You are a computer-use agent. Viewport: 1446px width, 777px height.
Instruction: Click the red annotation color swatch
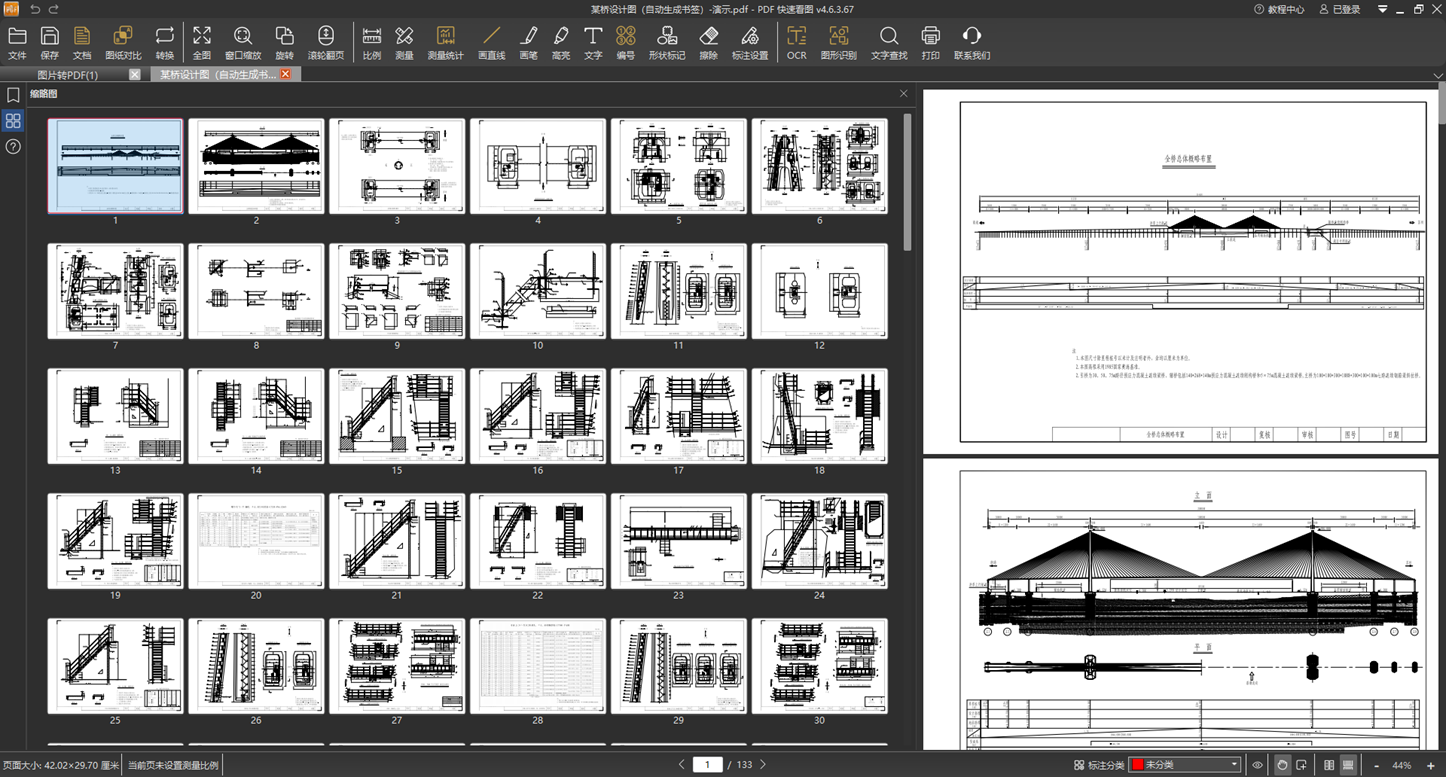click(x=1137, y=765)
